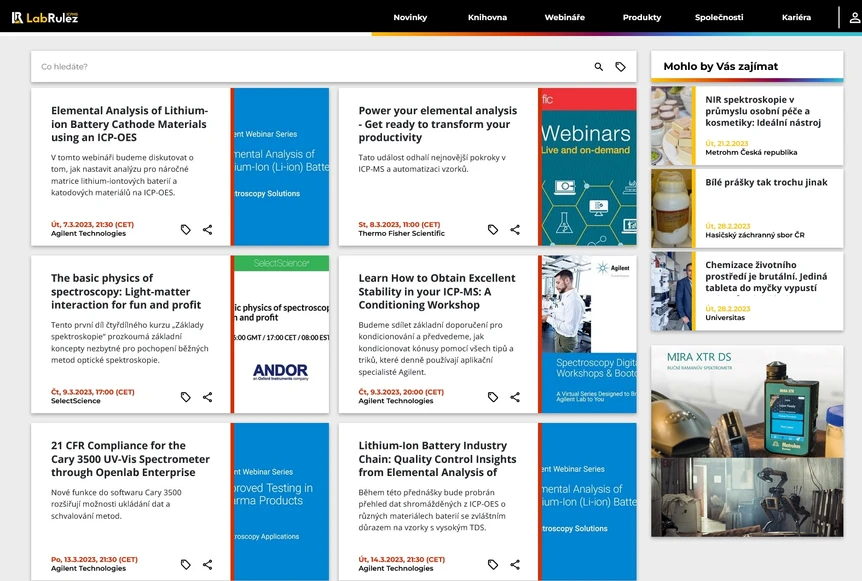Open Lithium-Ion Battery Industry Chain title
The height and width of the screenshot is (581, 862).
[x=437, y=459]
